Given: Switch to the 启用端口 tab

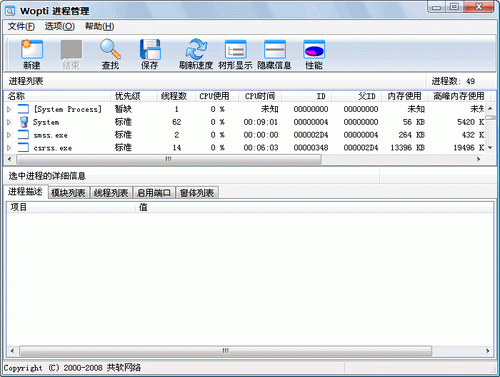Looking at the screenshot, I should pyautogui.click(x=154, y=193).
